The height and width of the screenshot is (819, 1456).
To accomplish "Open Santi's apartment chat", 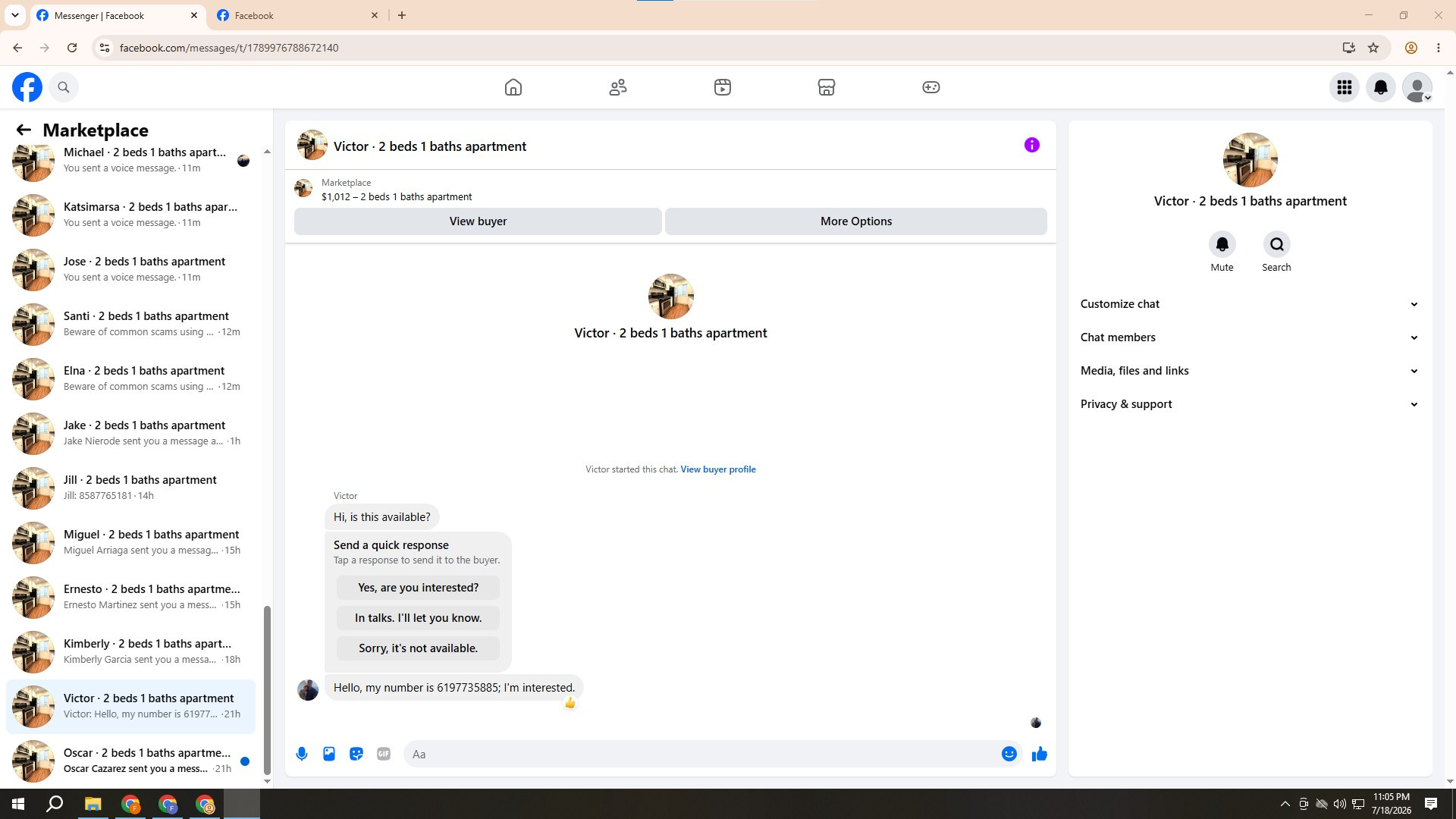I will tap(130, 324).
